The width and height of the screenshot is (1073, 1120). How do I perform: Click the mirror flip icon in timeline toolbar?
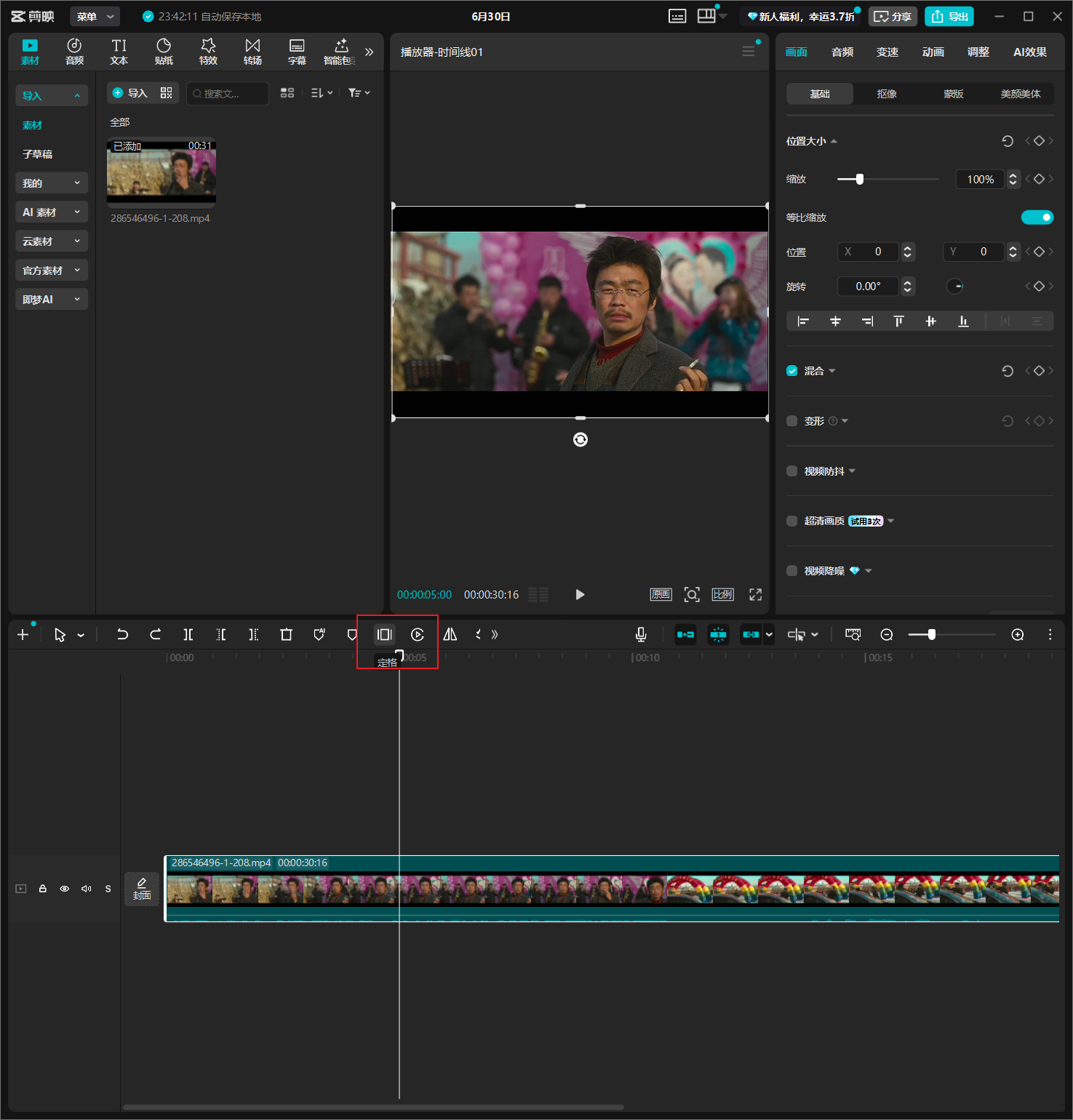(x=450, y=635)
